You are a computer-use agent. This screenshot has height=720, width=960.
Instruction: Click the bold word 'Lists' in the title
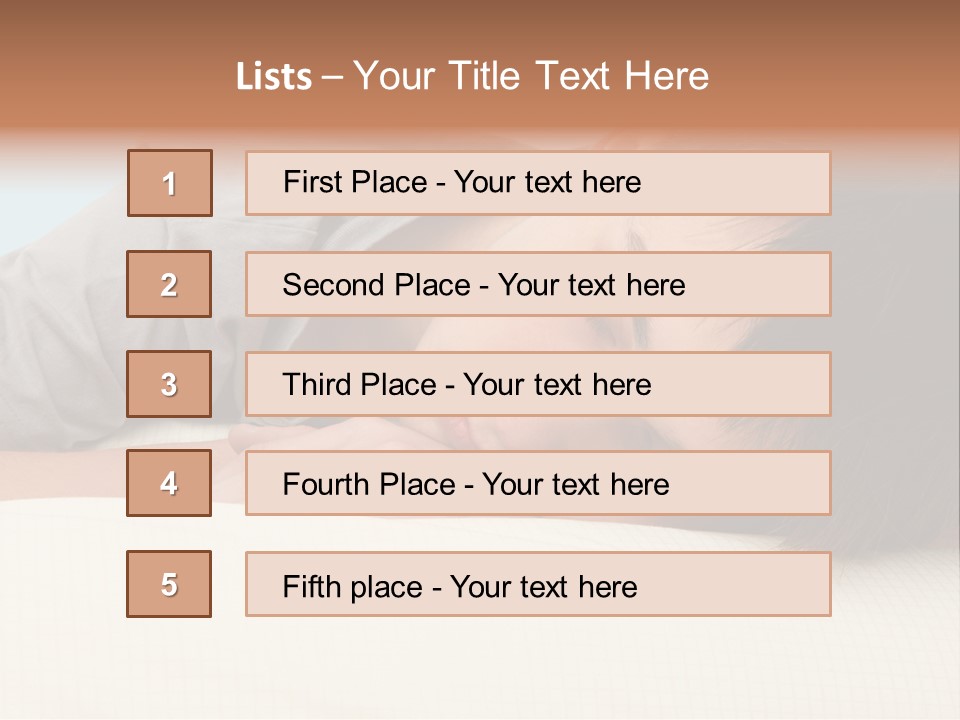click(274, 77)
